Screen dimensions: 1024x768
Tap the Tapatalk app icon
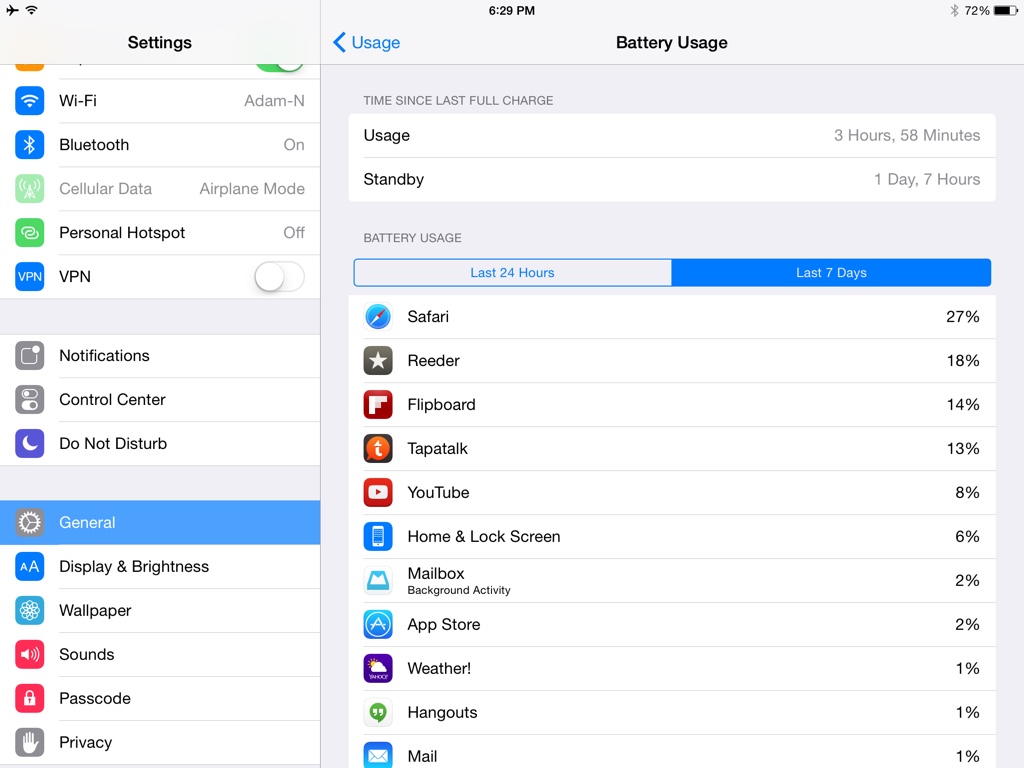click(x=378, y=449)
